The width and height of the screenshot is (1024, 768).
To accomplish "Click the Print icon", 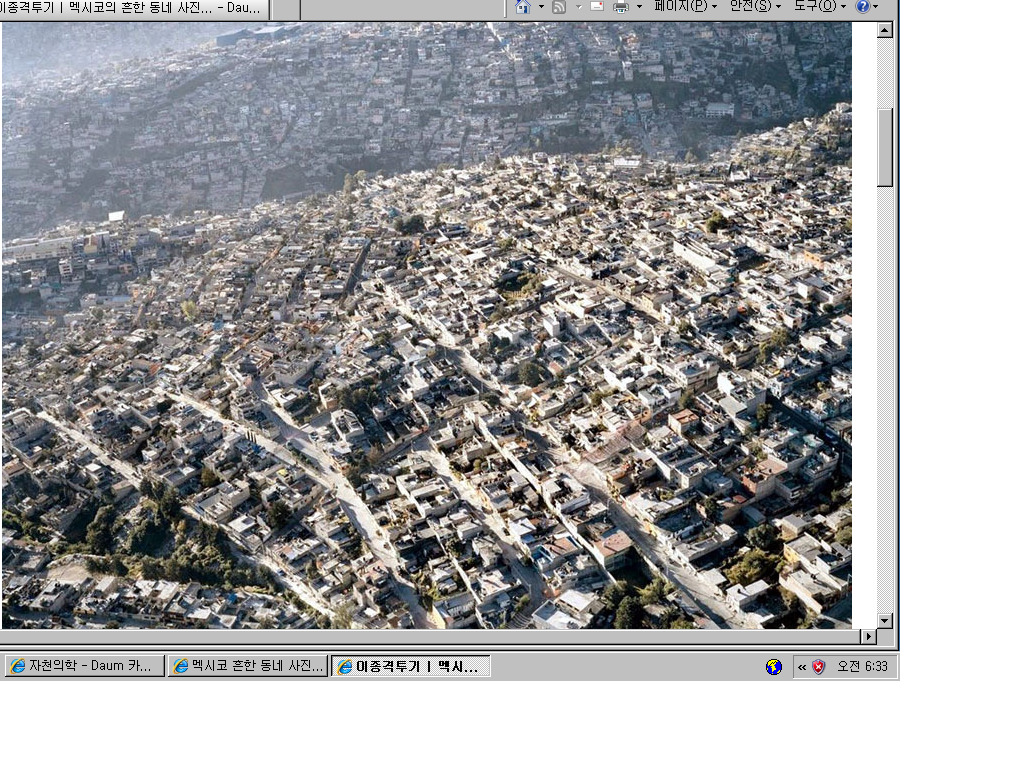I will point(621,7).
